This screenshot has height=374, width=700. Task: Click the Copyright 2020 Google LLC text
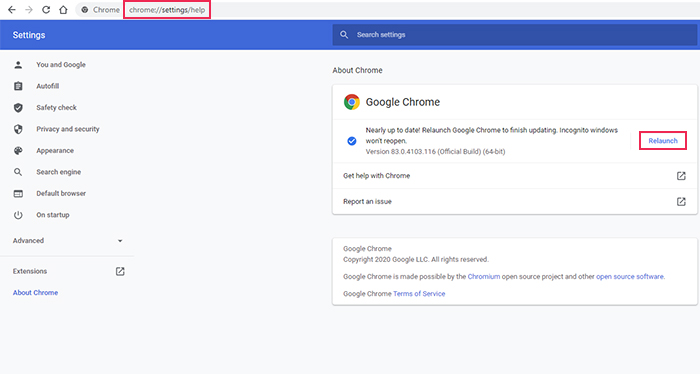(x=416, y=259)
